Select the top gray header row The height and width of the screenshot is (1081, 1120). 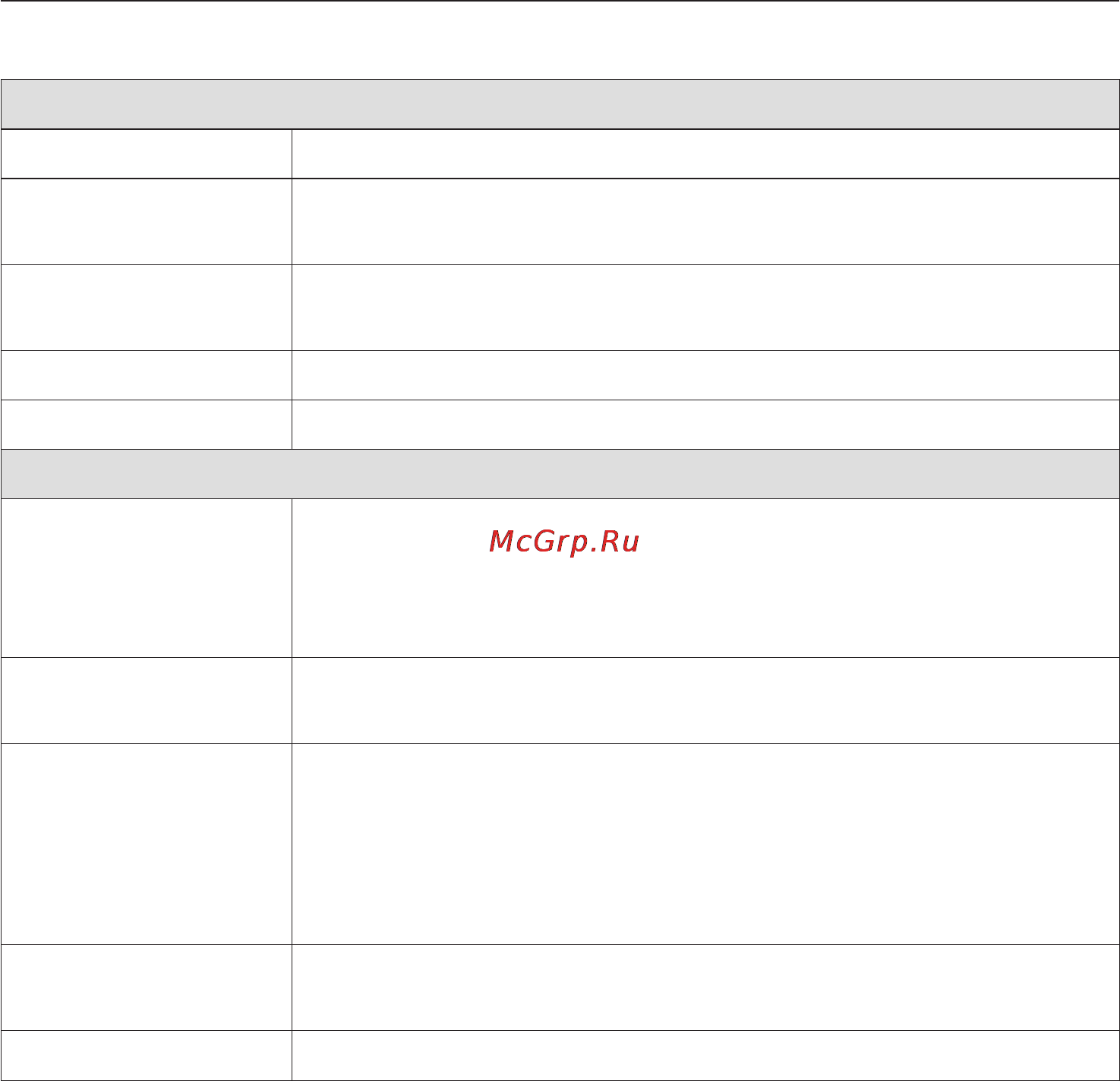(x=560, y=104)
